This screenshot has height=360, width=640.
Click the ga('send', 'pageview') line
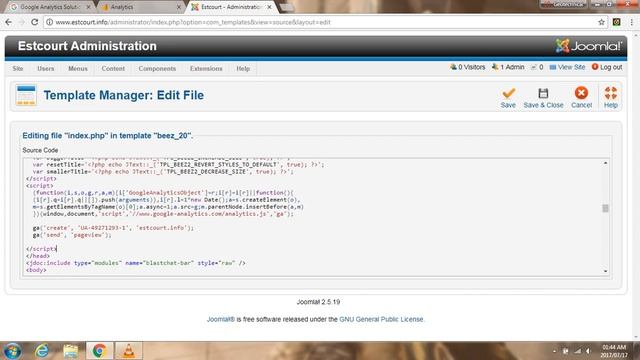click(72, 235)
